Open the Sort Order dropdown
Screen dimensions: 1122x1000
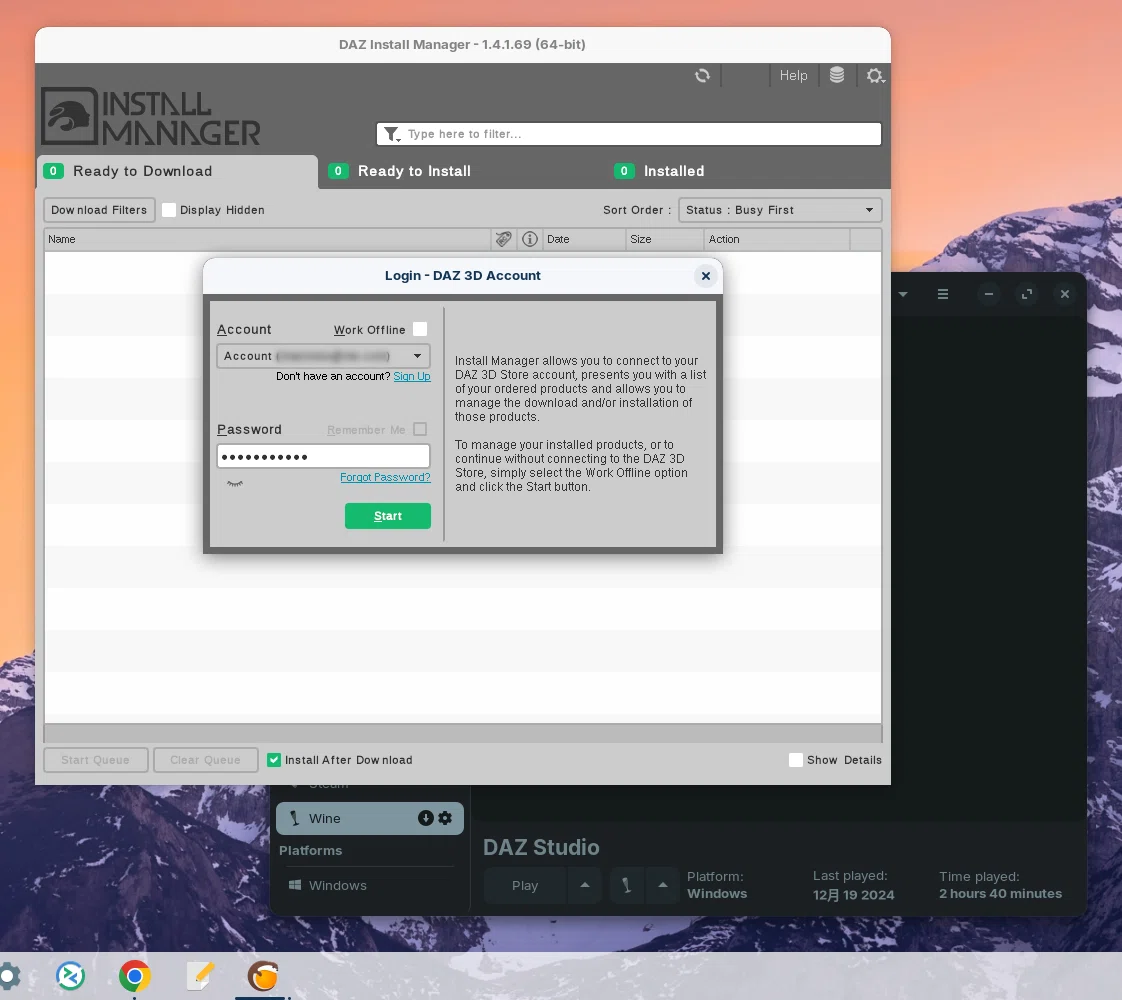point(780,210)
